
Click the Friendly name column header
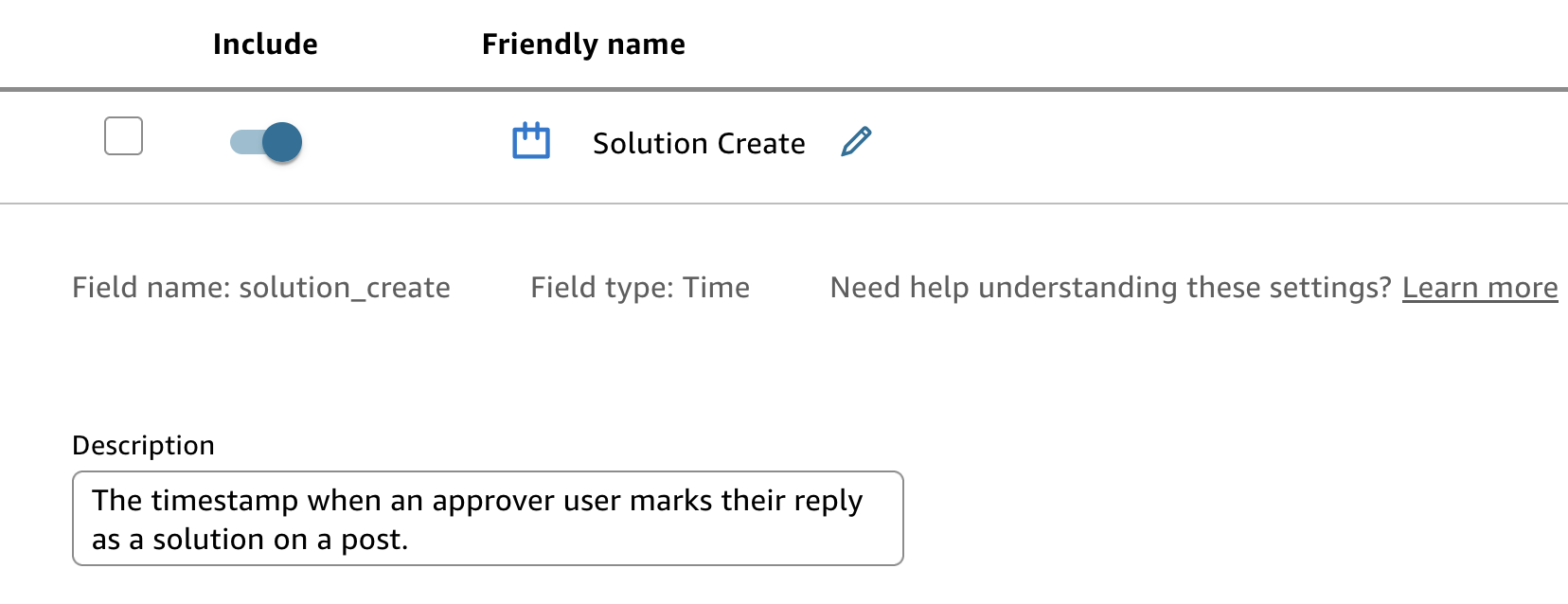(582, 44)
